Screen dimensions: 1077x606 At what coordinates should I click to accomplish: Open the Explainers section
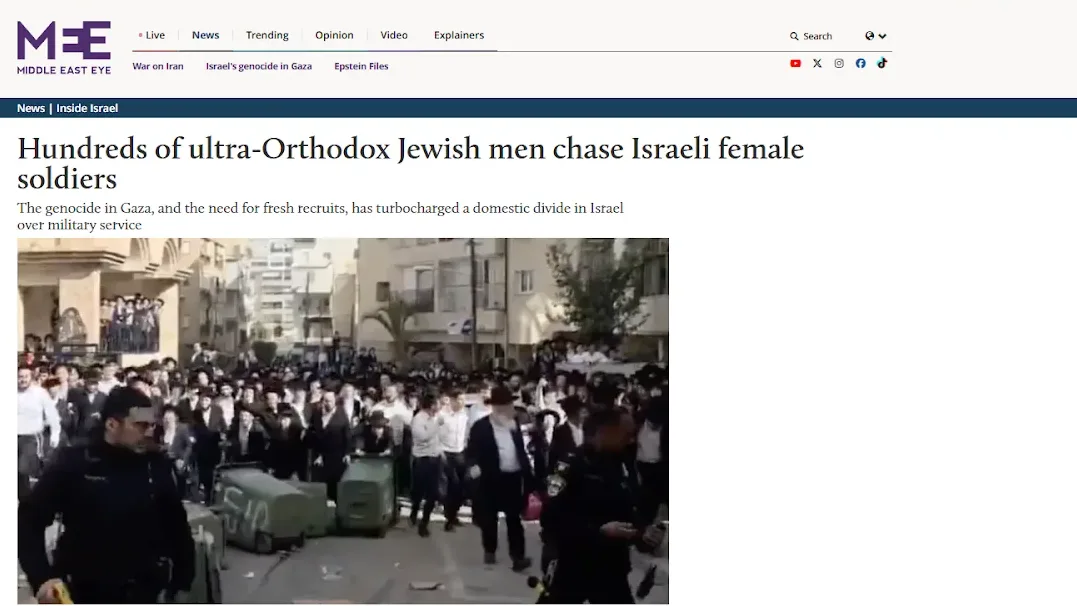tap(459, 35)
